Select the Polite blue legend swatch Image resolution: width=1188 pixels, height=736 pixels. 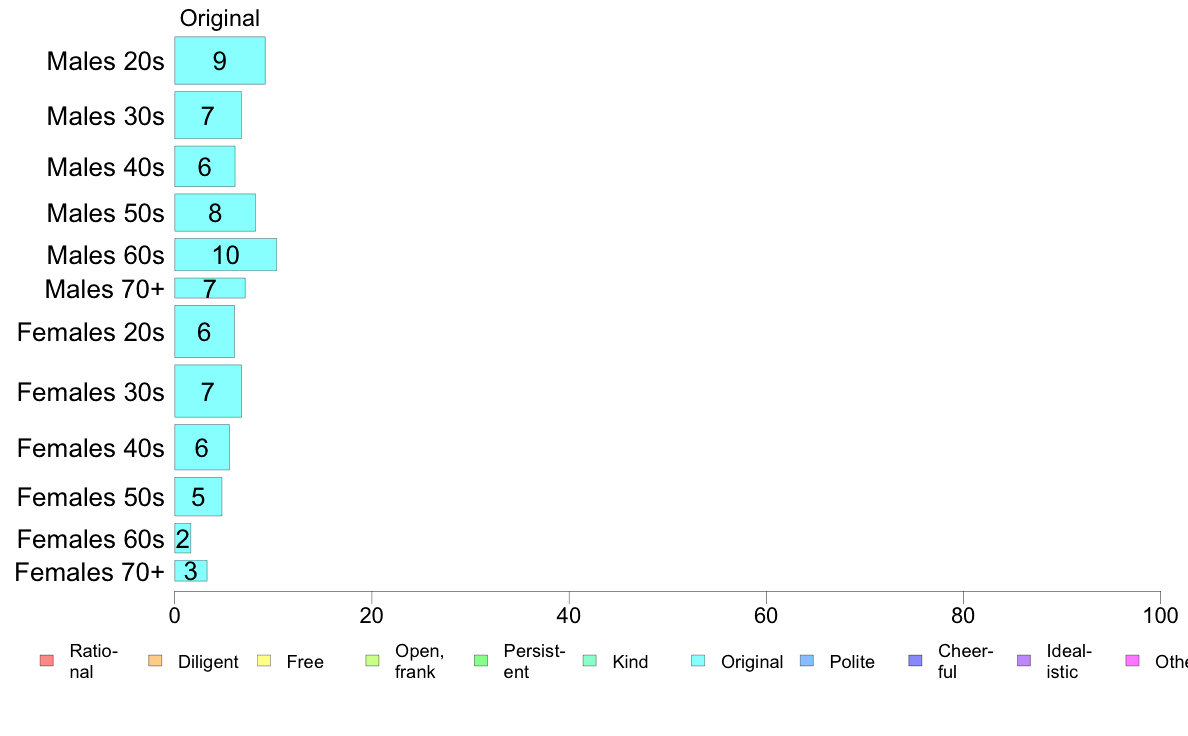click(807, 661)
